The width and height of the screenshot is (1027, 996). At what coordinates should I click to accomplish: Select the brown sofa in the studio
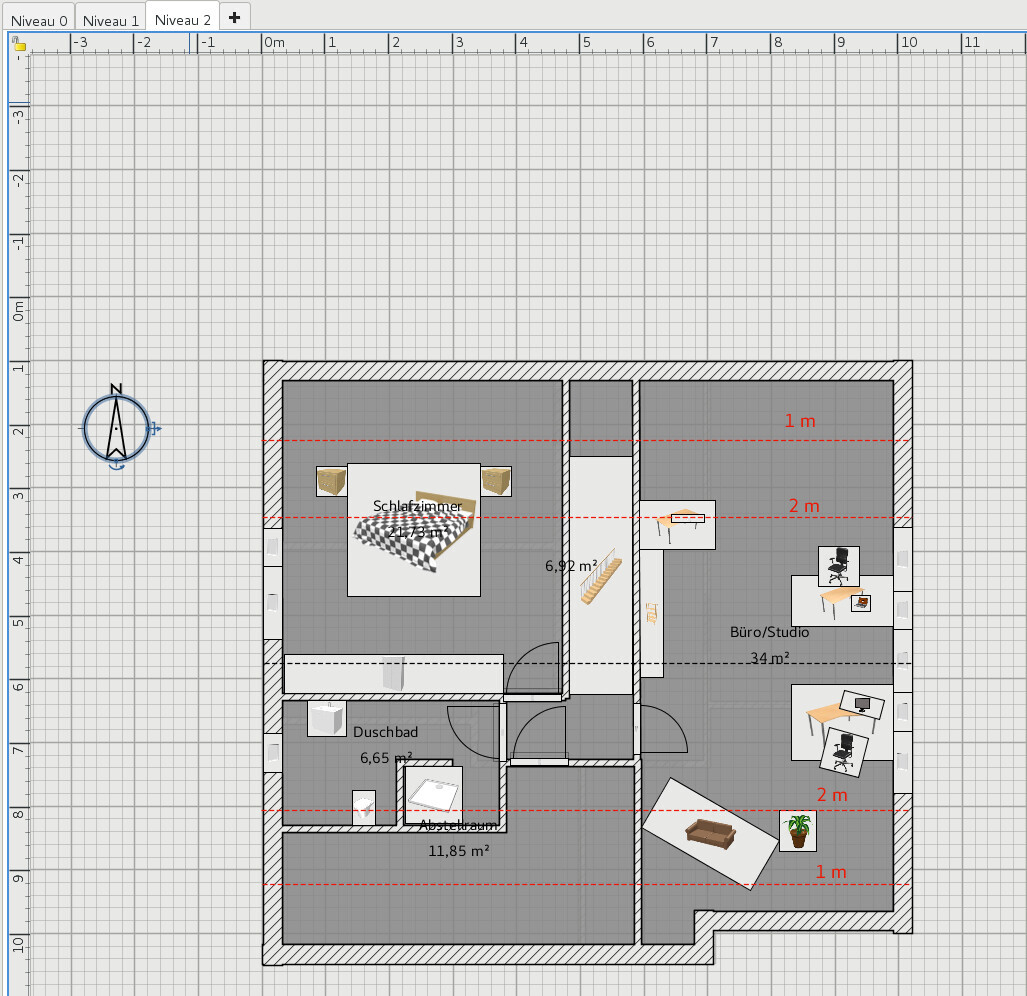coord(709,832)
